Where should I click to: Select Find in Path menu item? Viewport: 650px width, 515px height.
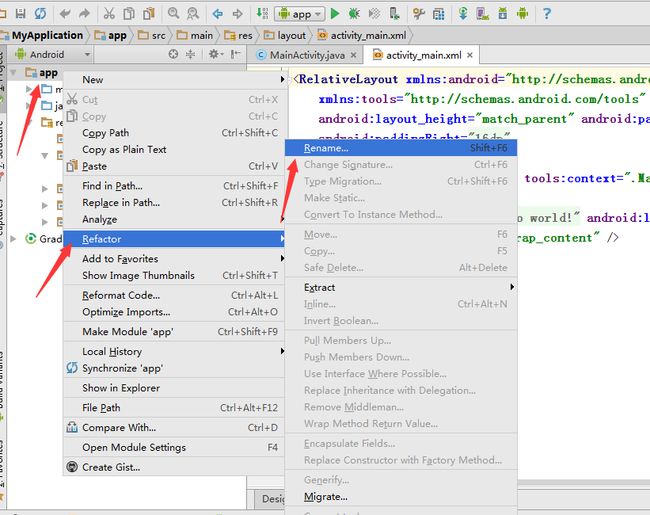174,186
